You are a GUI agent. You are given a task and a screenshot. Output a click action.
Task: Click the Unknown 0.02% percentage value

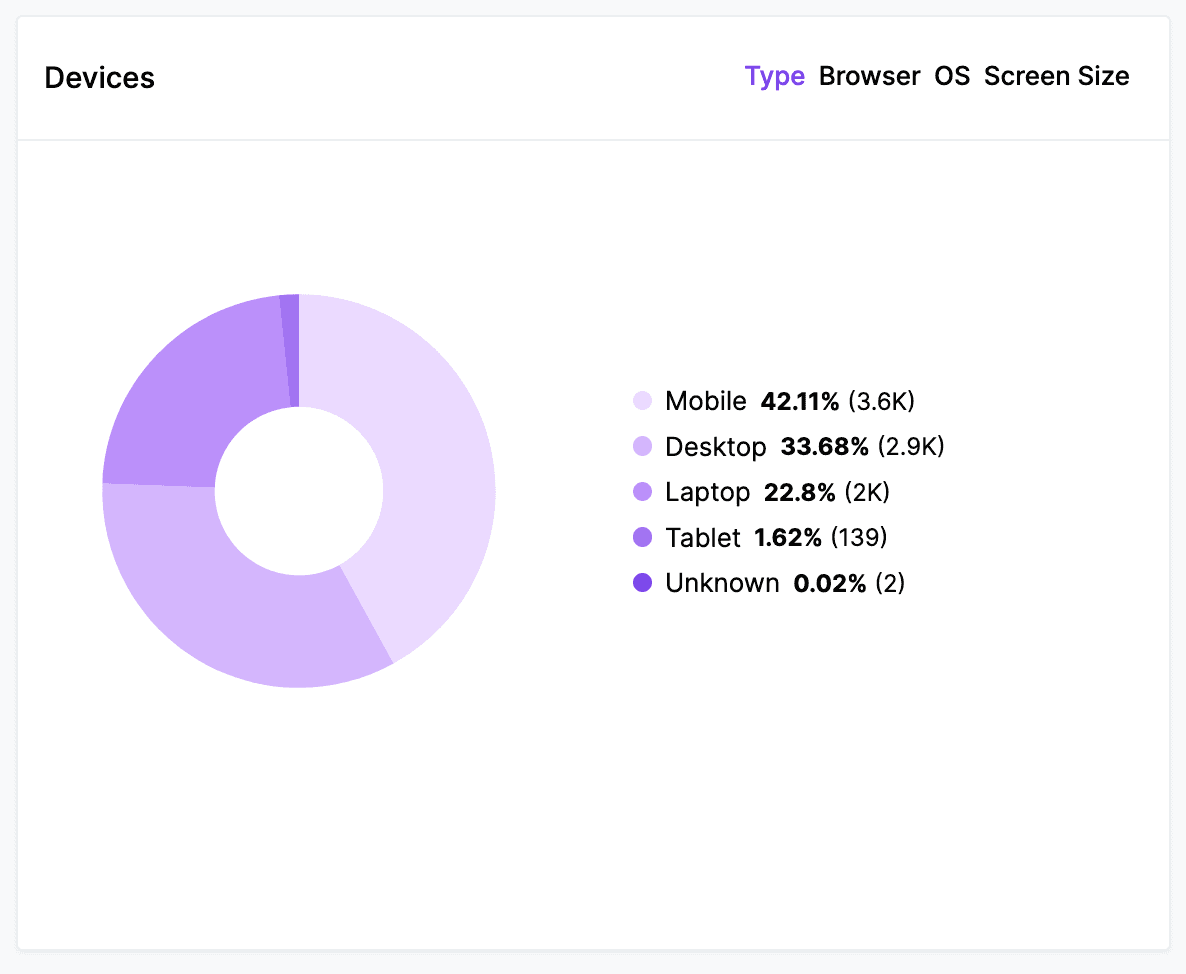tap(830, 583)
